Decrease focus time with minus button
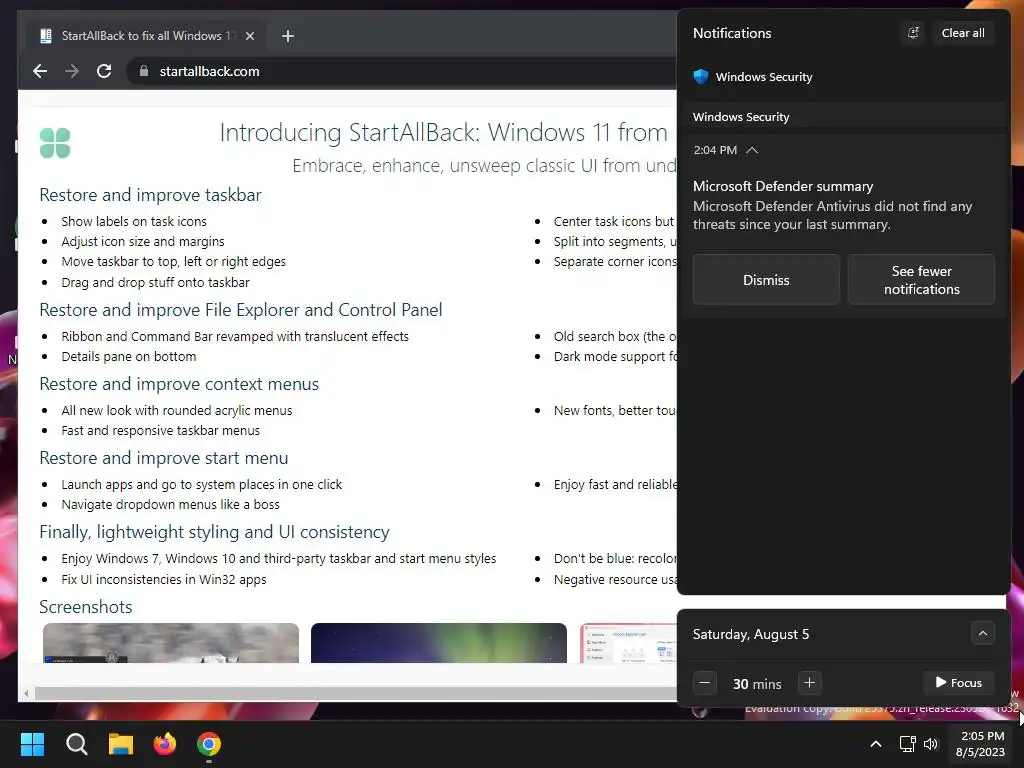 pos(705,683)
